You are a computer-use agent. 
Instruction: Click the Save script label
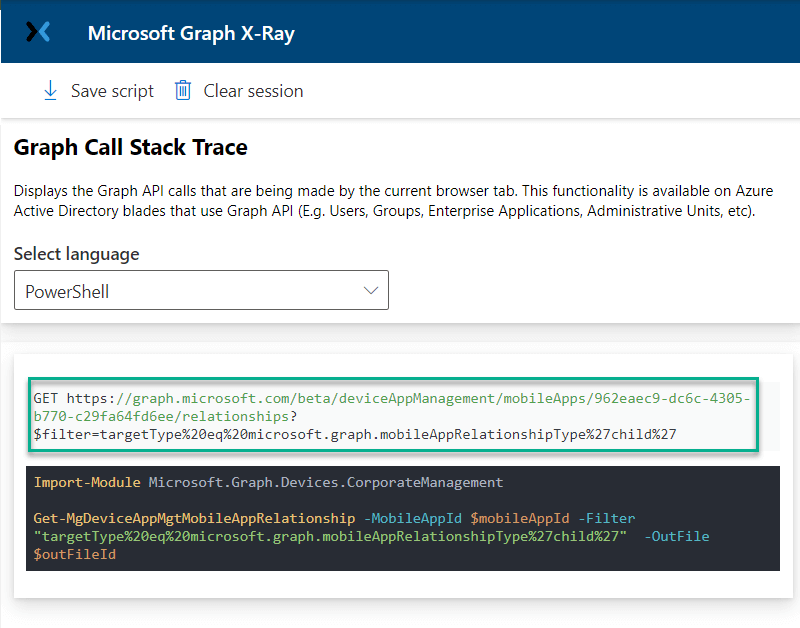(x=112, y=91)
